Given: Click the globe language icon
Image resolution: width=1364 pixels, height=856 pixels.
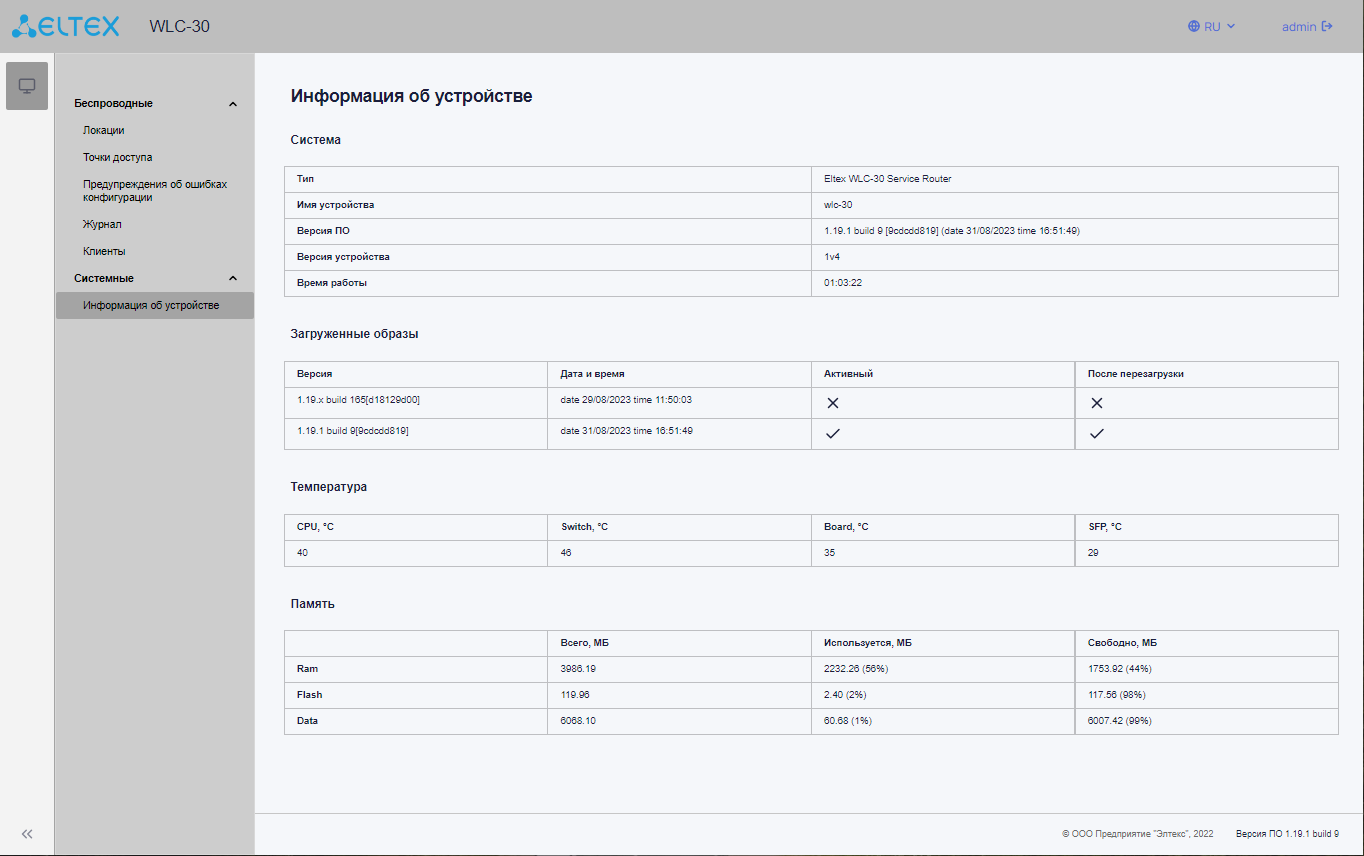Looking at the screenshot, I should coord(1194,27).
